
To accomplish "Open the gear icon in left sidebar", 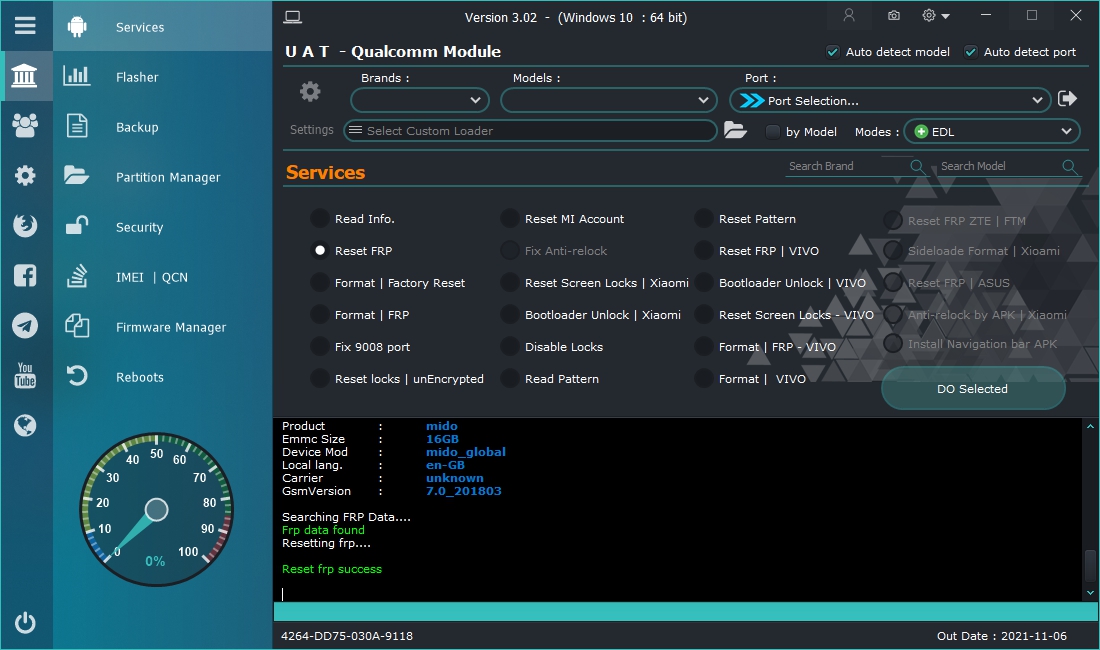I will coord(25,175).
